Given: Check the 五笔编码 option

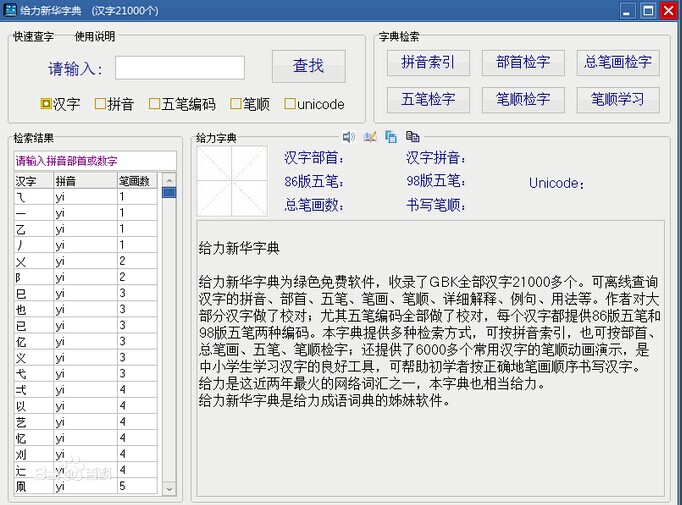Looking at the screenshot, I should [x=154, y=104].
